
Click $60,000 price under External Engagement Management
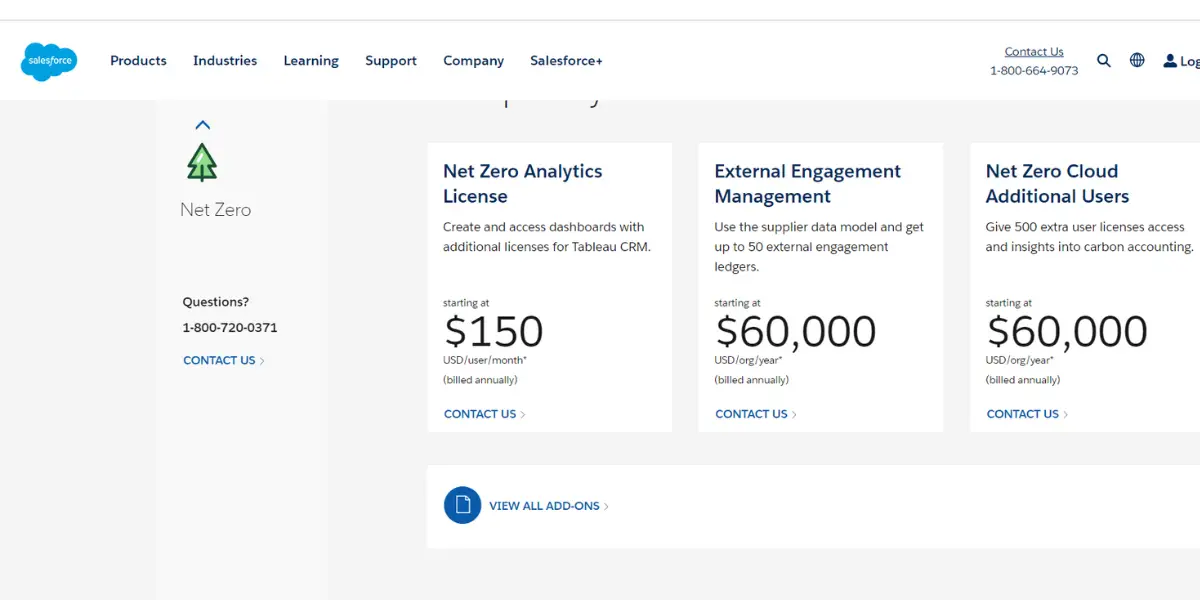point(796,331)
